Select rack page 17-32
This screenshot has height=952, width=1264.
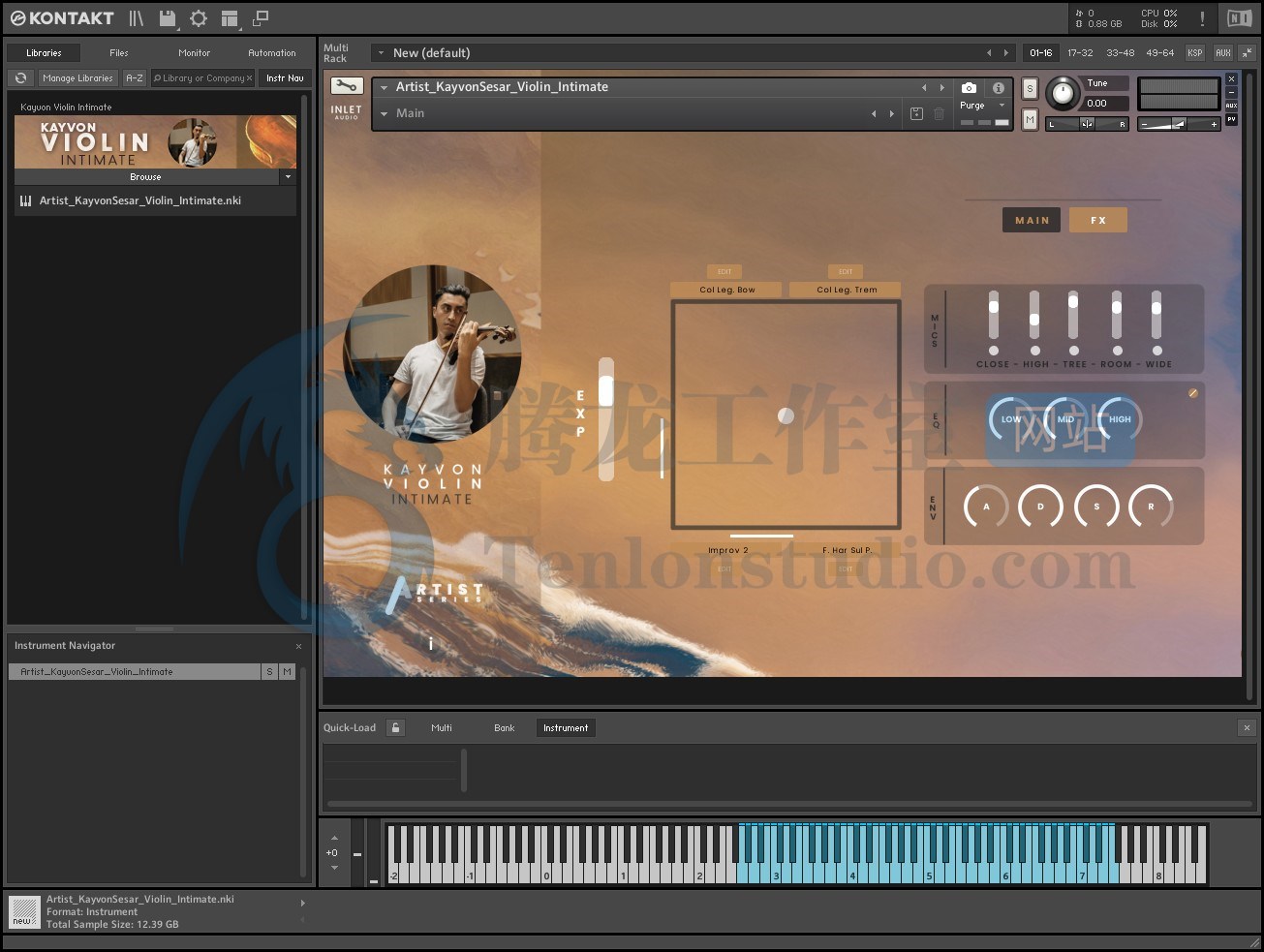[1080, 53]
